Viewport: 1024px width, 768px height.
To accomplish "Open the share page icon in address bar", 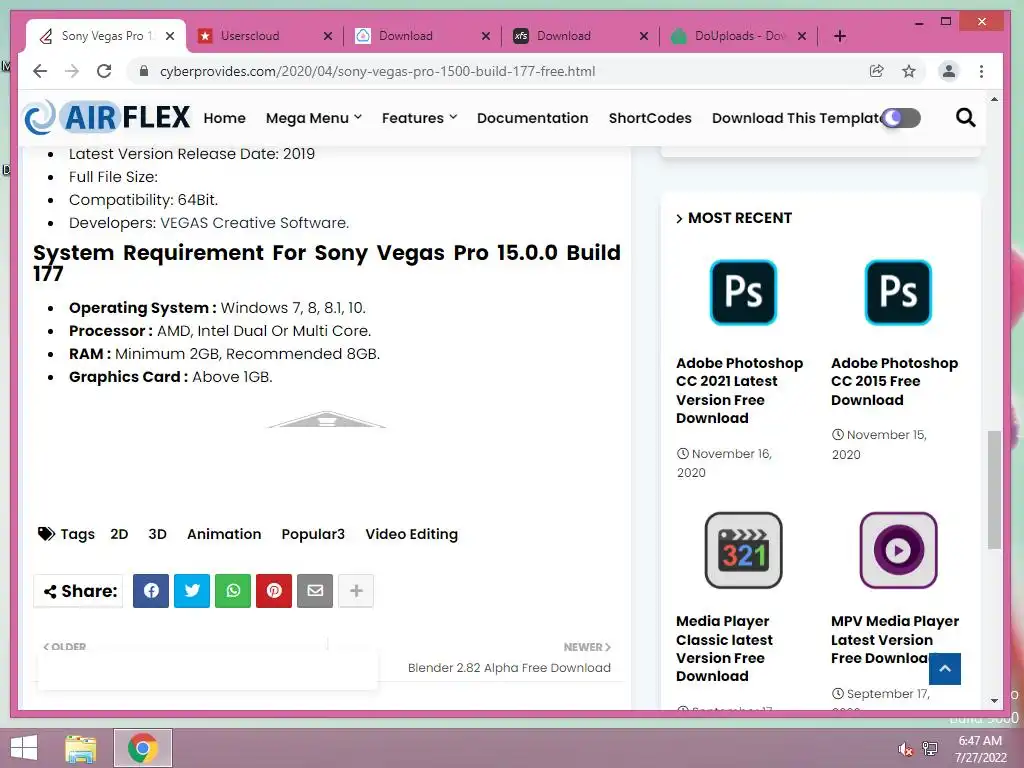I will click(x=876, y=71).
